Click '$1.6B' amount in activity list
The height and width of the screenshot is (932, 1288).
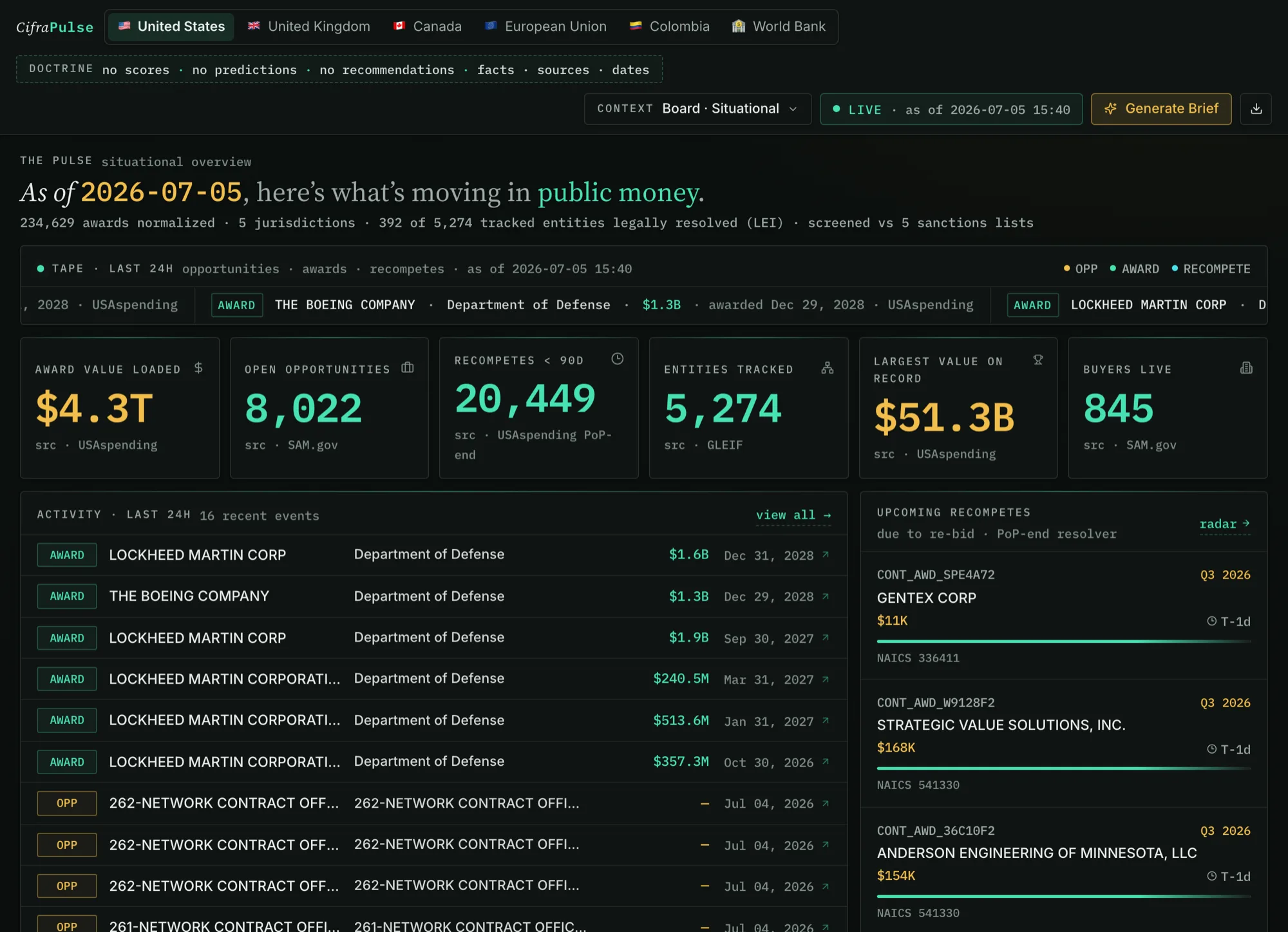(688, 555)
